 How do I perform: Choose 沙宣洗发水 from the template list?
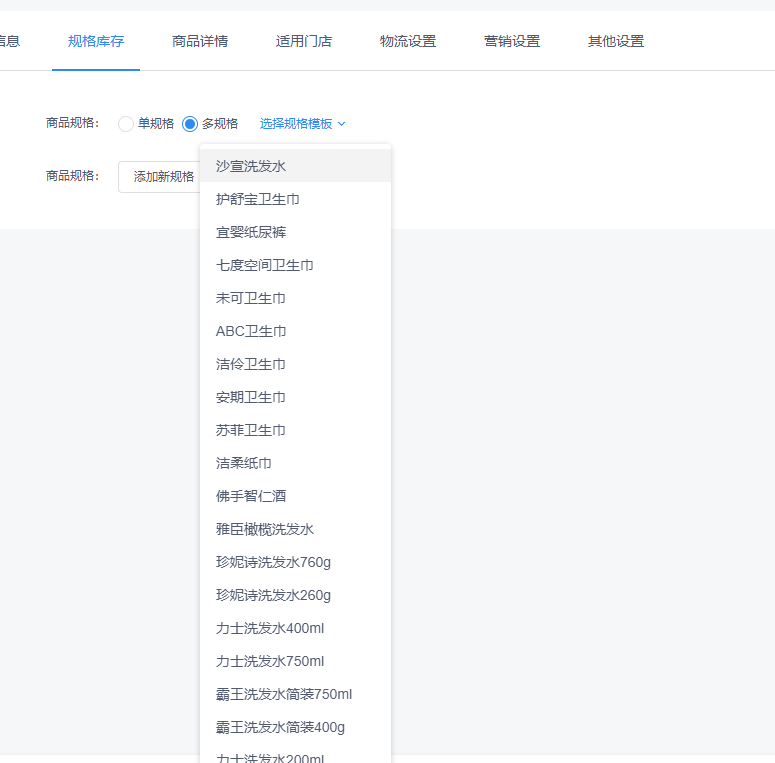tap(296, 166)
